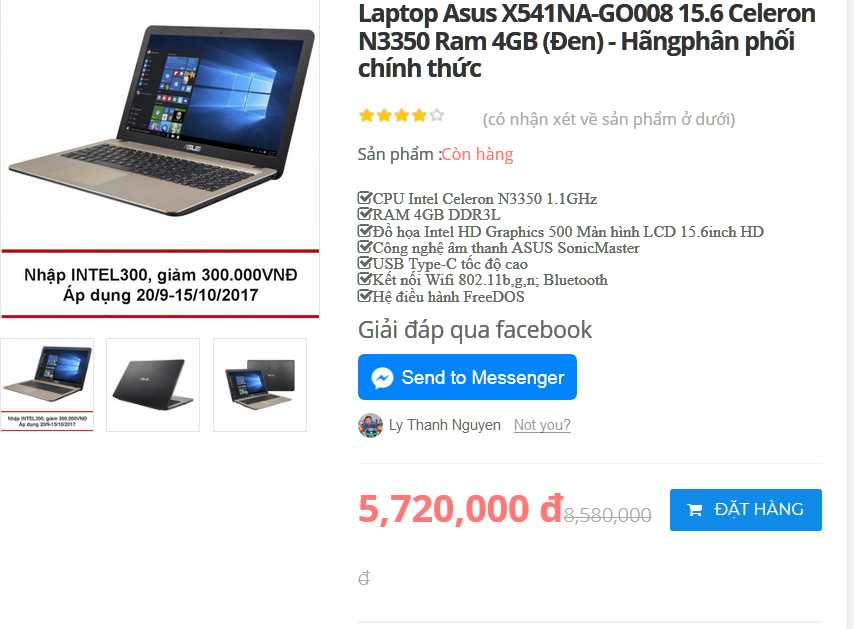Click checkmark beside Hệ điều hành FreeDOS
The image size is (854, 629).
click(364, 296)
